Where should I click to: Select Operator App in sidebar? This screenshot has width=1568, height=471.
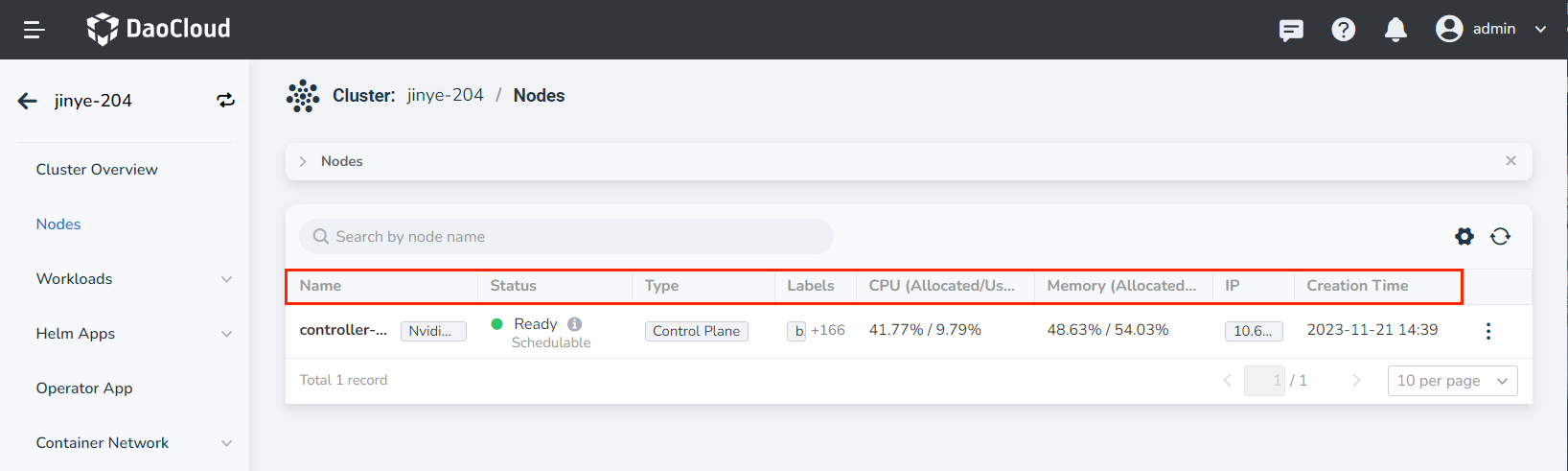[84, 389]
